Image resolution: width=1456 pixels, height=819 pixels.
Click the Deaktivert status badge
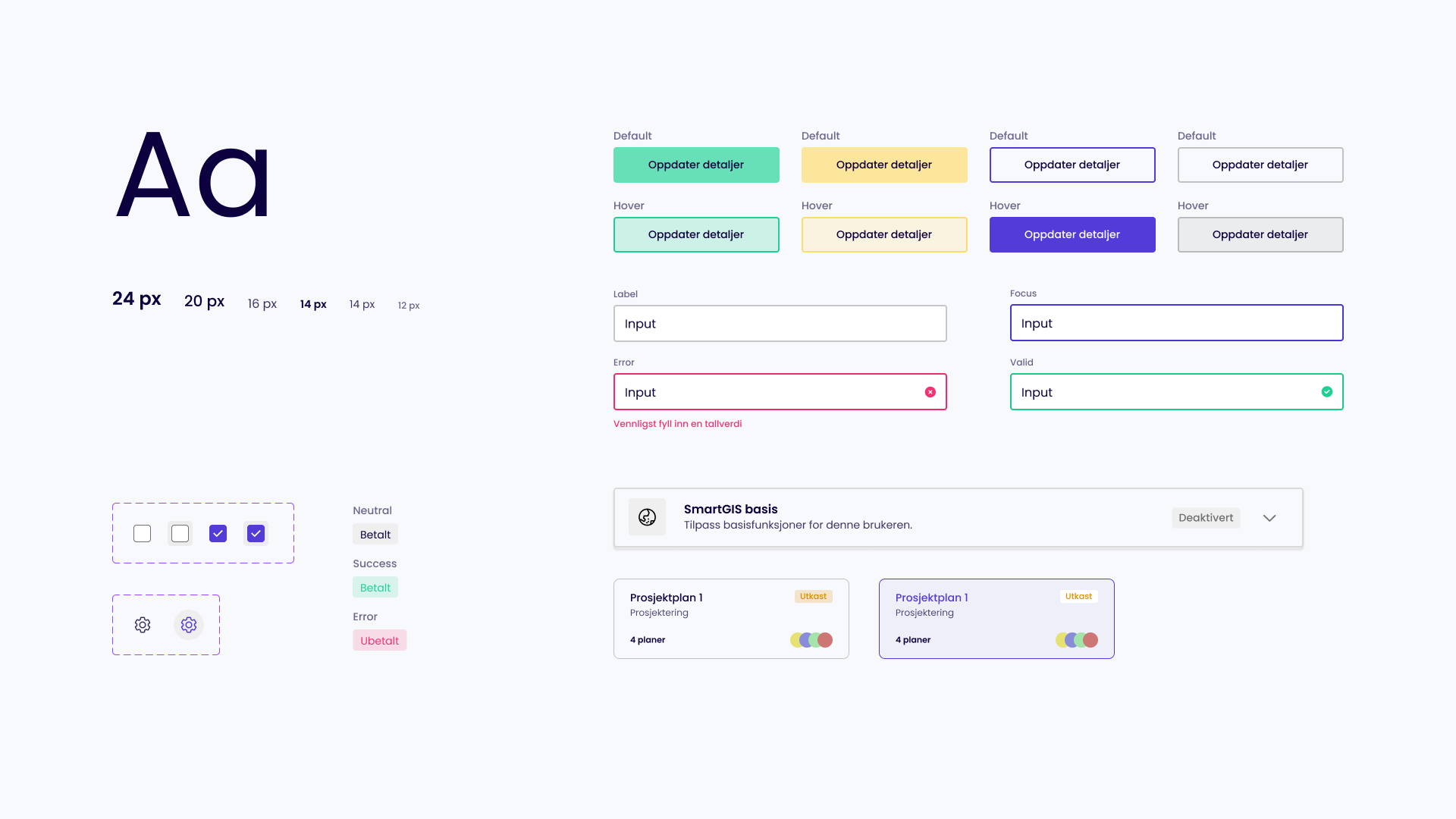(x=1206, y=518)
